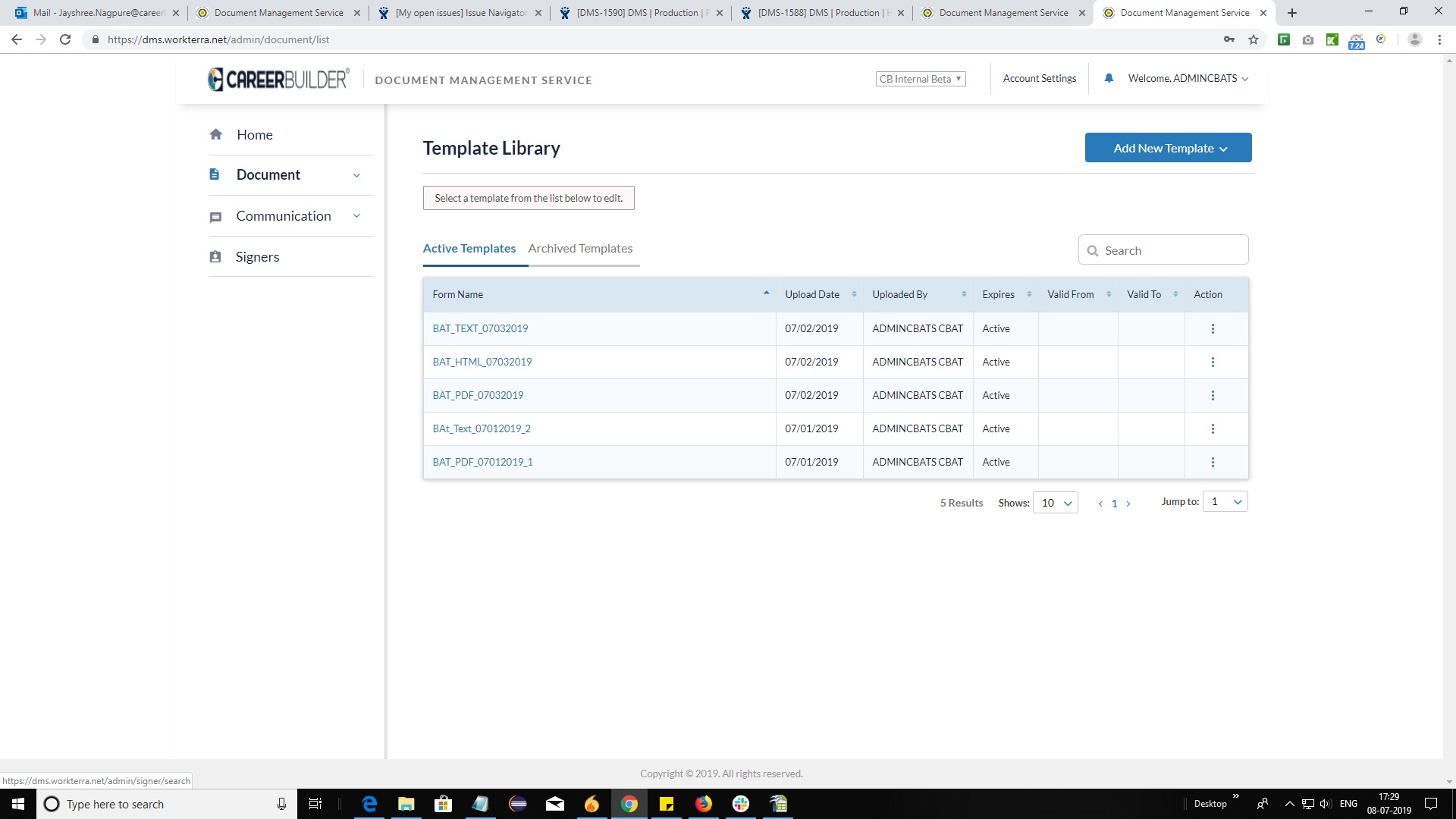Select page 1 in pagination
The image size is (1456, 819).
1114,504
